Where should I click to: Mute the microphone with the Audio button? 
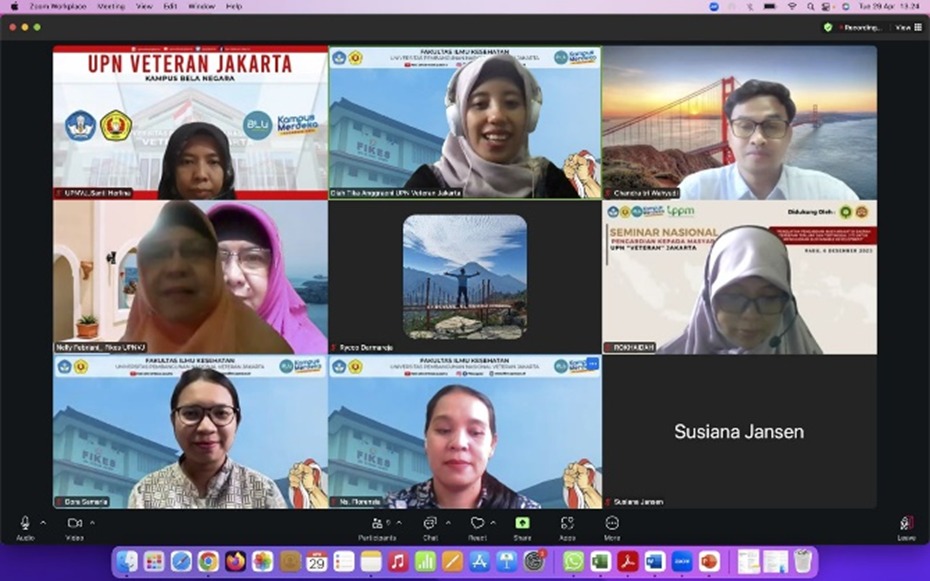point(25,524)
